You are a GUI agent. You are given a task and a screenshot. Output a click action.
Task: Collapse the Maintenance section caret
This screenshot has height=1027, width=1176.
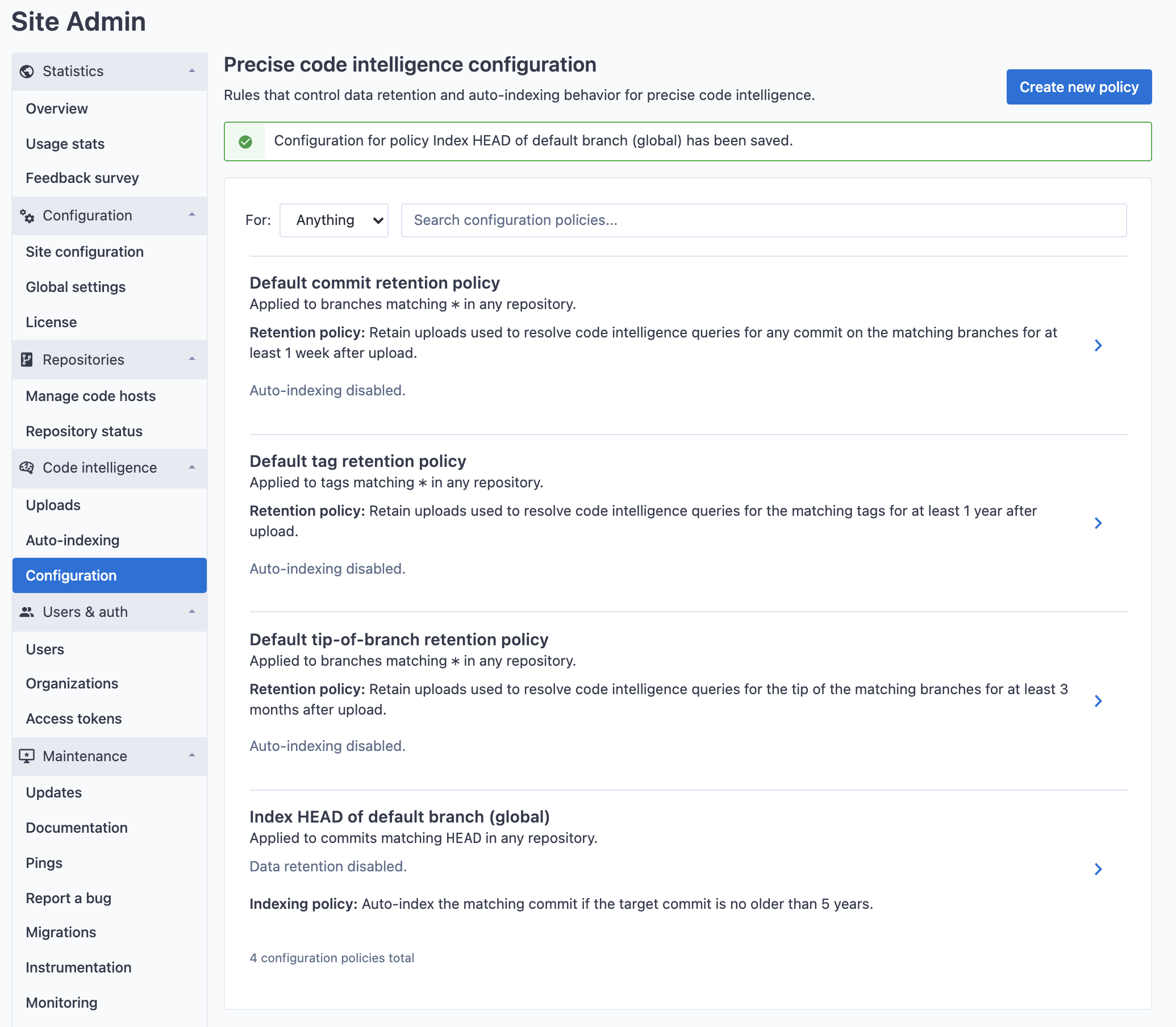pos(192,756)
